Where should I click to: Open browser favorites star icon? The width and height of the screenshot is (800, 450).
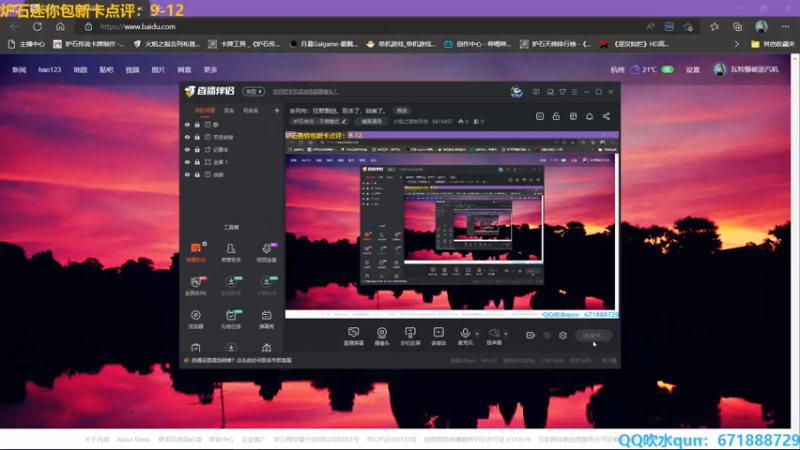(714, 27)
